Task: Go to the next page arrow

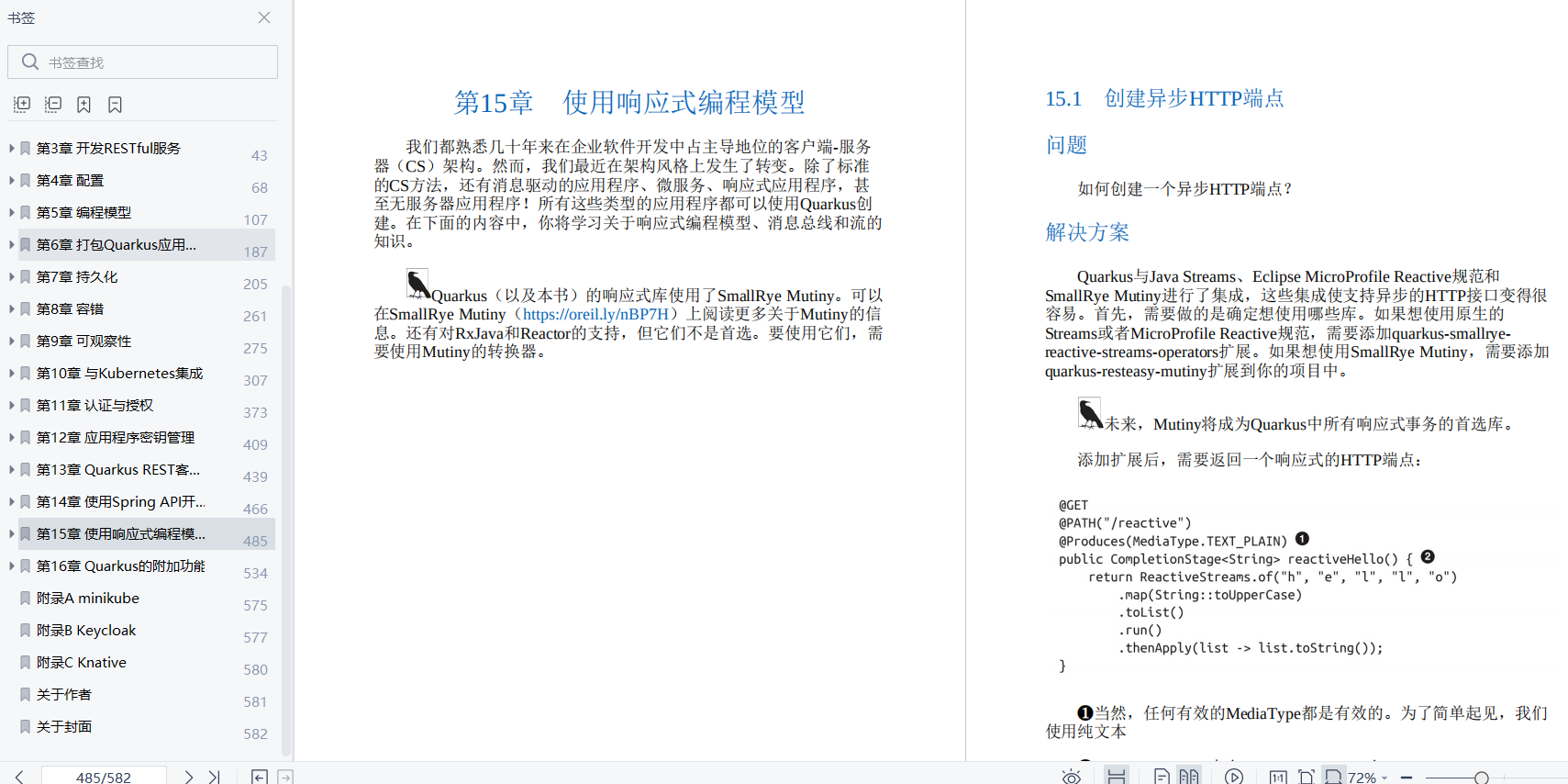Action: [188, 777]
